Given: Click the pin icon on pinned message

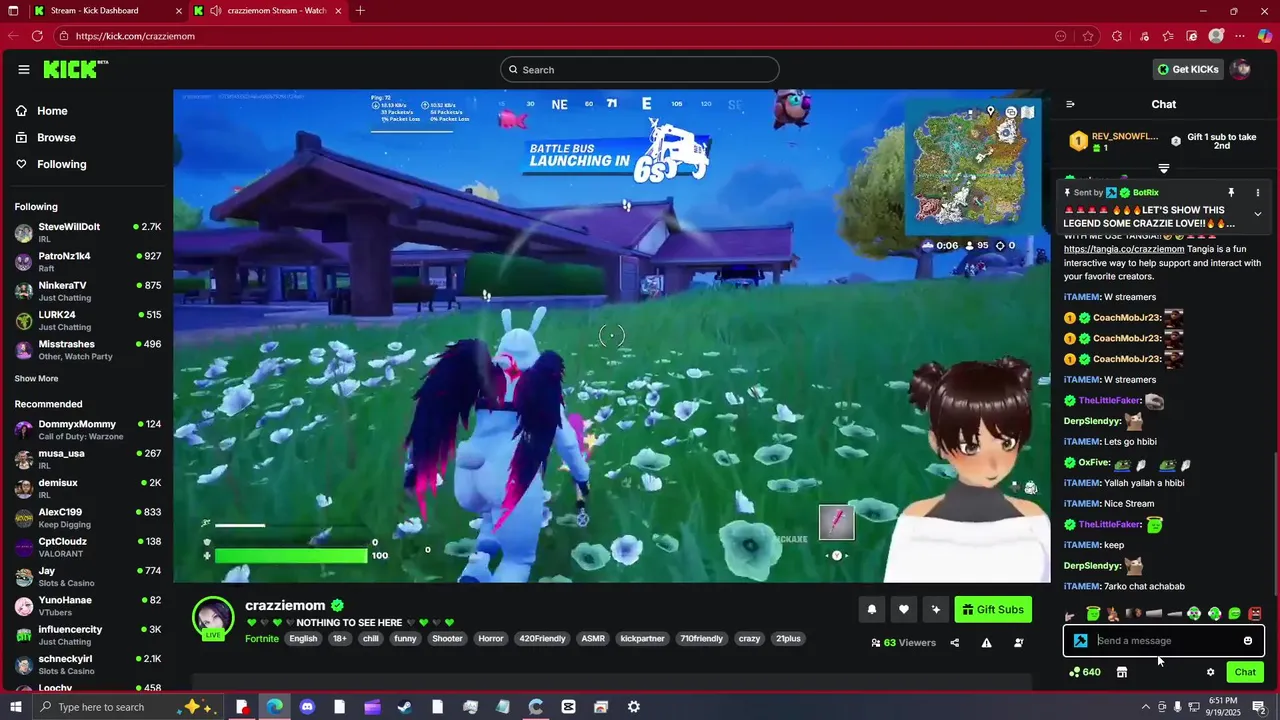Looking at the screenshot, I should pos(1231,192).
